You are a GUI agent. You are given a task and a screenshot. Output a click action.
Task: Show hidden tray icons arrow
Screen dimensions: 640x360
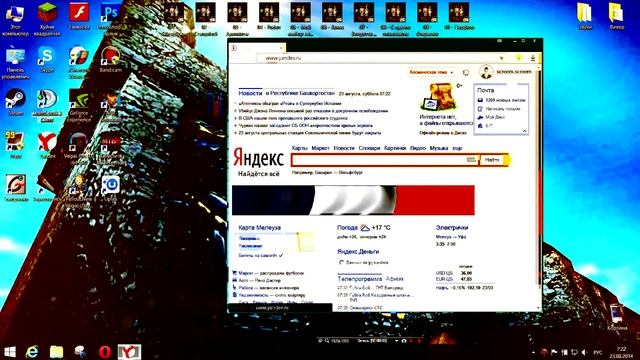pyautogui.click(x=534, y=352)
